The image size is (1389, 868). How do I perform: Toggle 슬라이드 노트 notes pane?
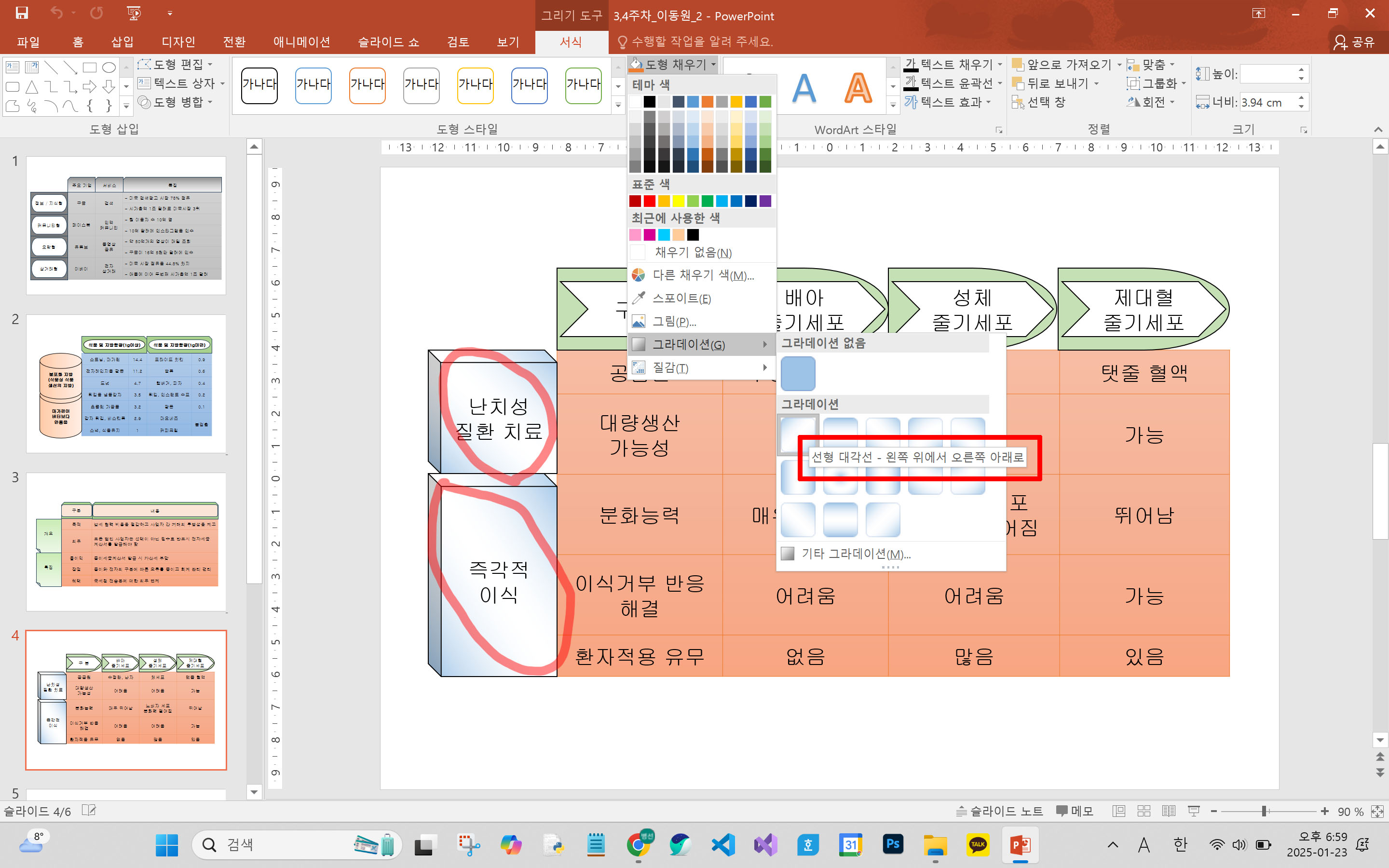click(999, 811)
